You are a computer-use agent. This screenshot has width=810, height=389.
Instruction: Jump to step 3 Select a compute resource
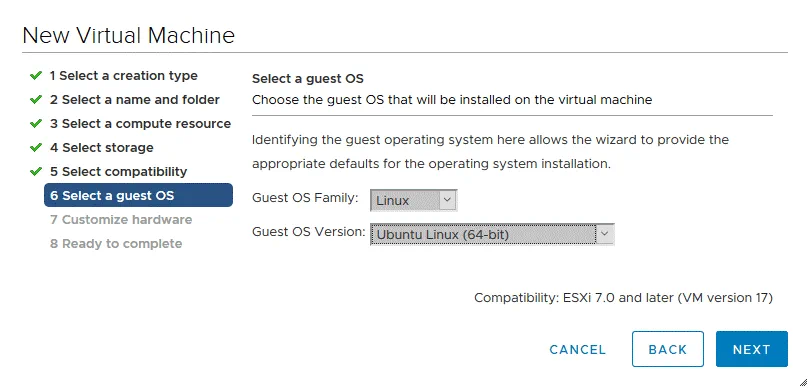[141, 123]
